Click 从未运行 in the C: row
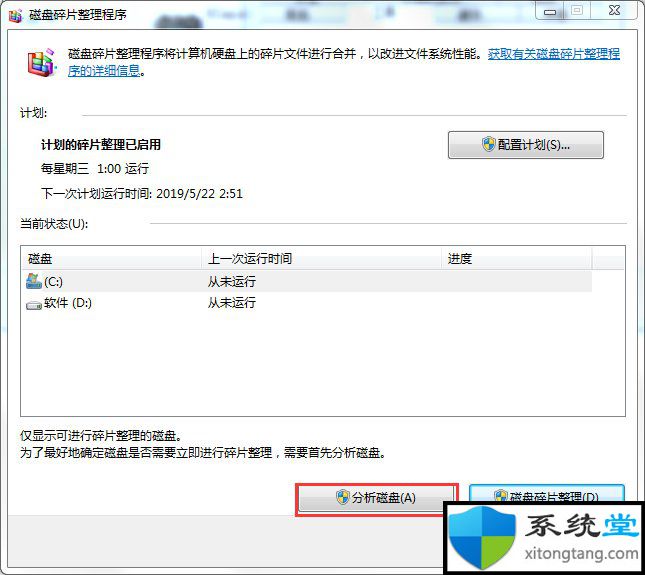The width and height of the screenshot is (645, 575). [232, 282]
